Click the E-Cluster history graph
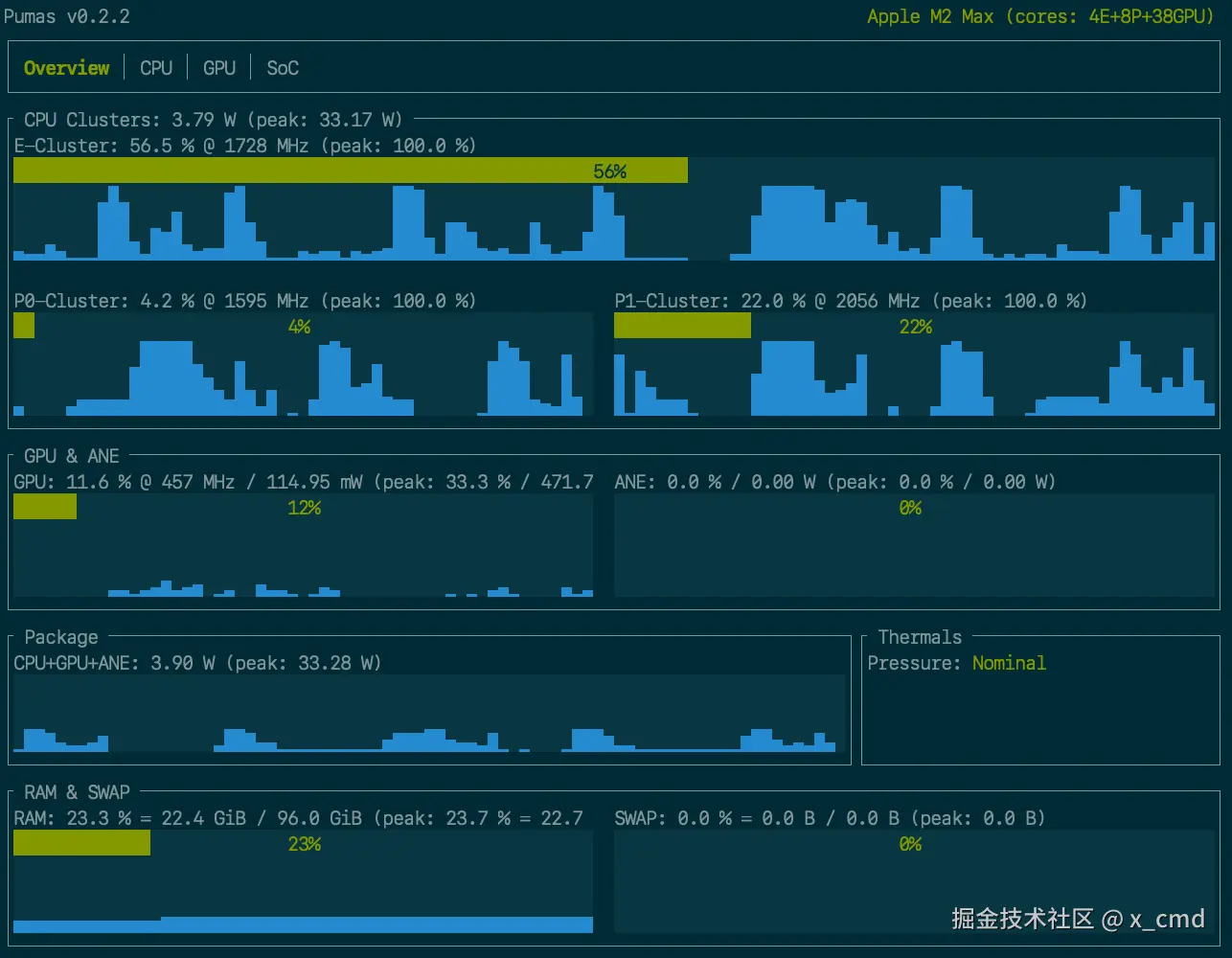The image size is (1232, 958). pos(614,222)
